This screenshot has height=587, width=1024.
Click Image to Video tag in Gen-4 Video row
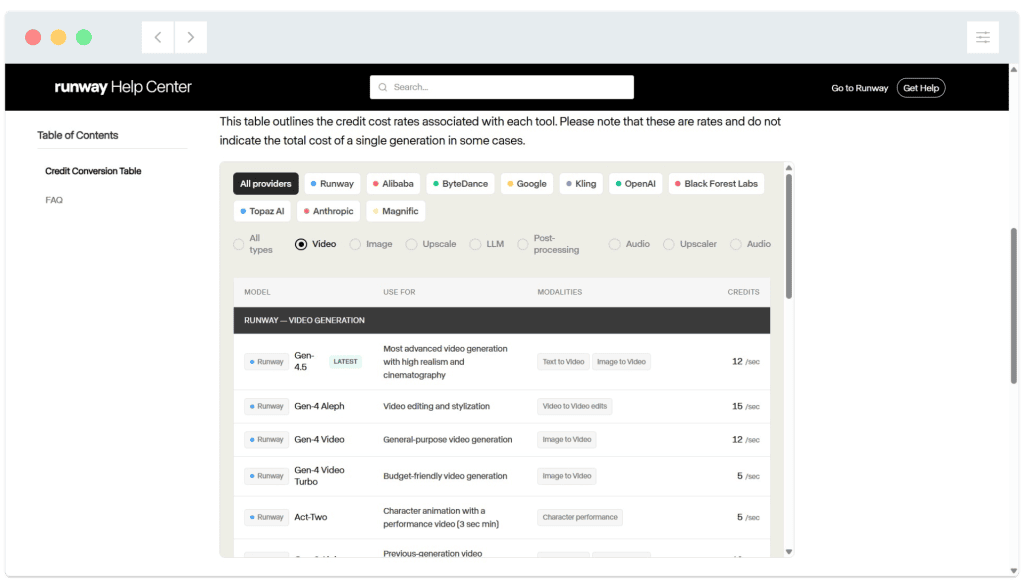(x=567, y=439)
